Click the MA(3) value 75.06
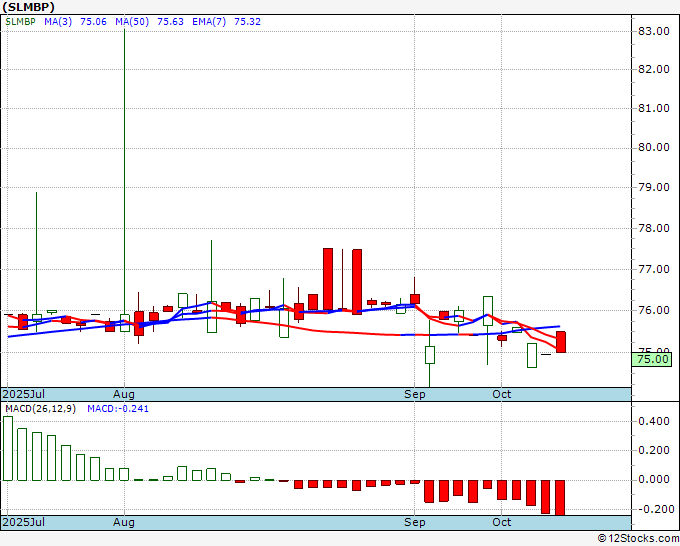The image size is (680, 546). (93, 22)
